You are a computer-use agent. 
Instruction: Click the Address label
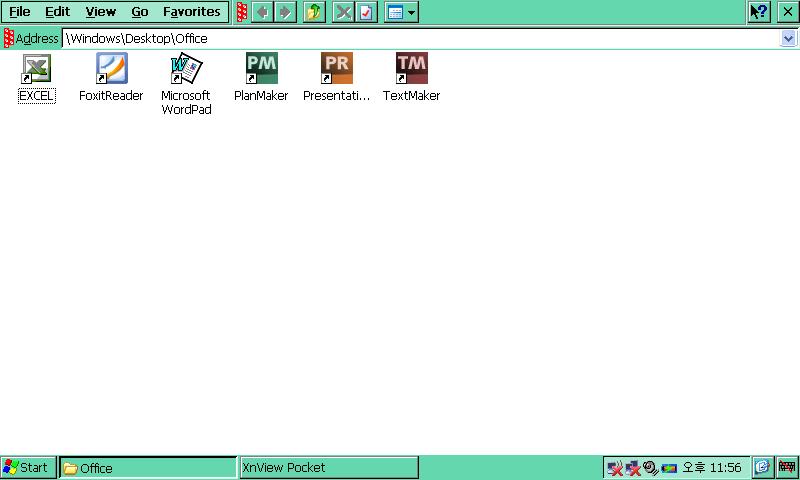[x=37, y=38]
